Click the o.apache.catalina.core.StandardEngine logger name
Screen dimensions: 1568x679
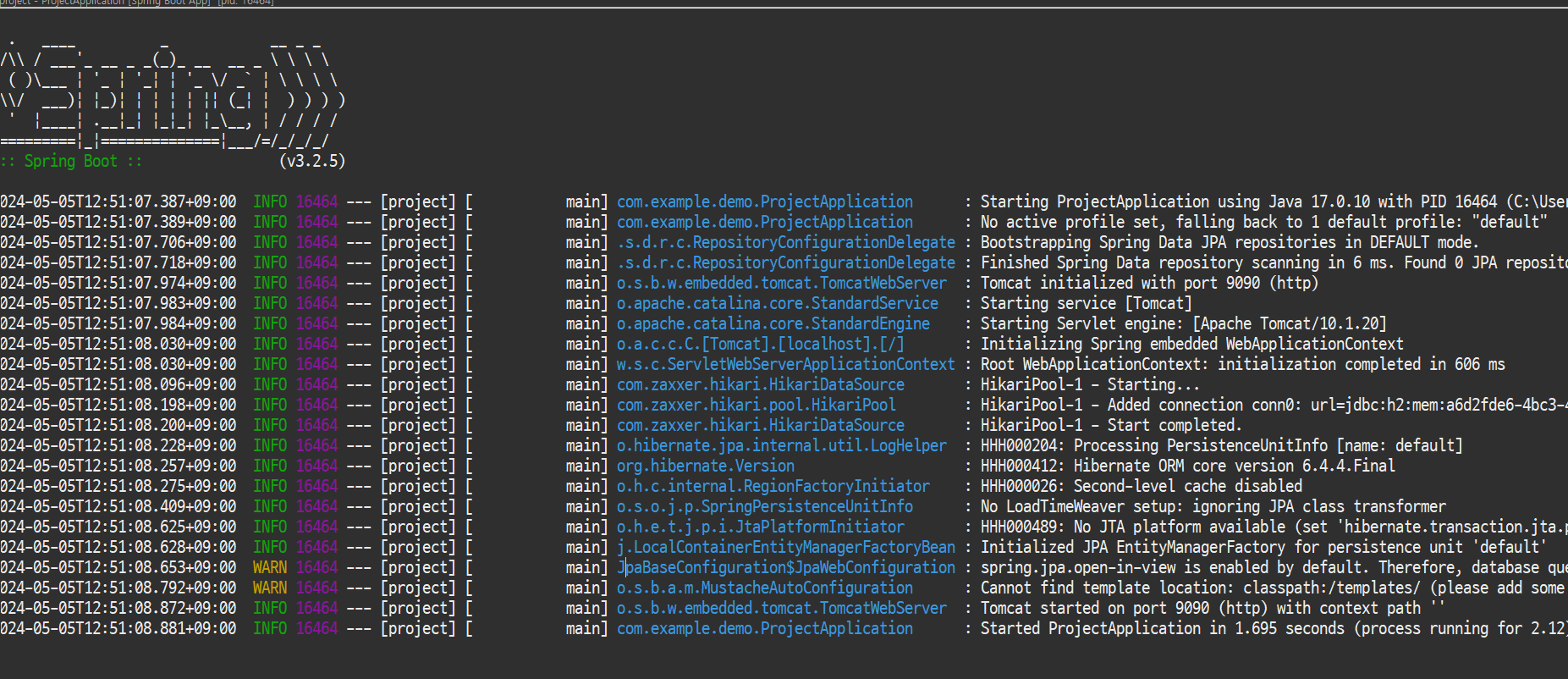click(x=773, y=323)
